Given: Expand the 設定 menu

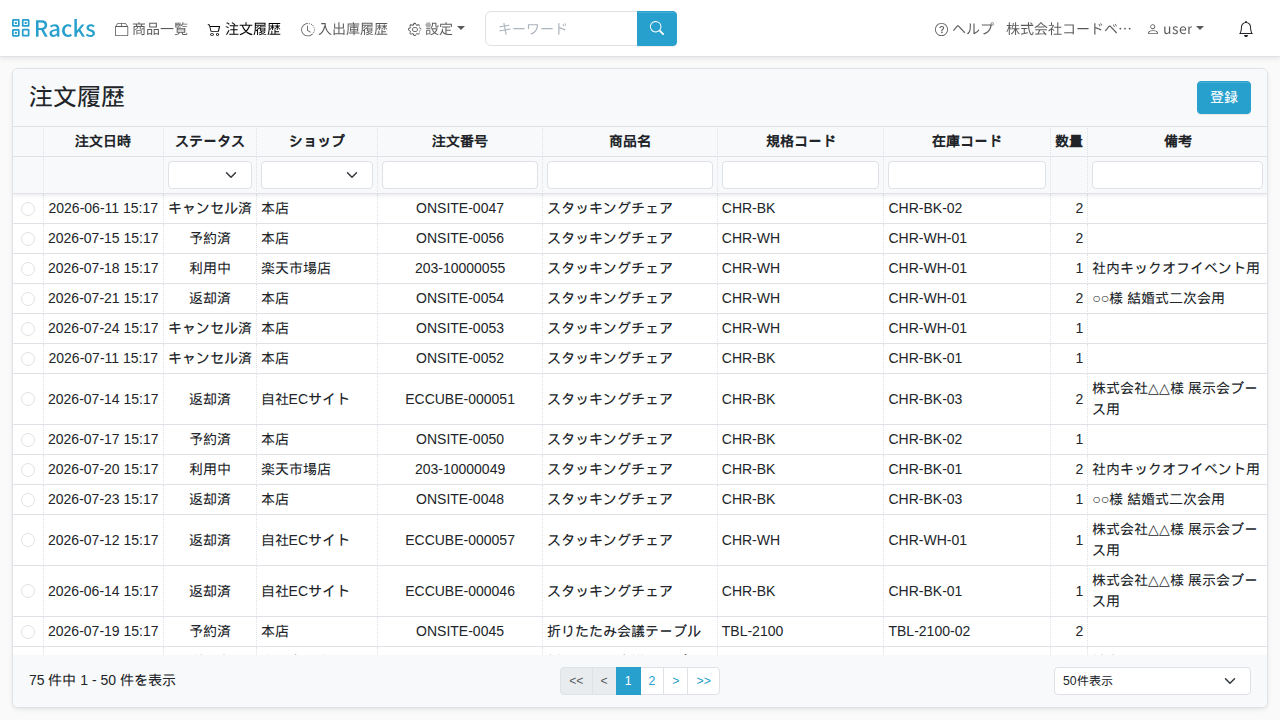Looking at the screenshot, I should click(436, 29).
